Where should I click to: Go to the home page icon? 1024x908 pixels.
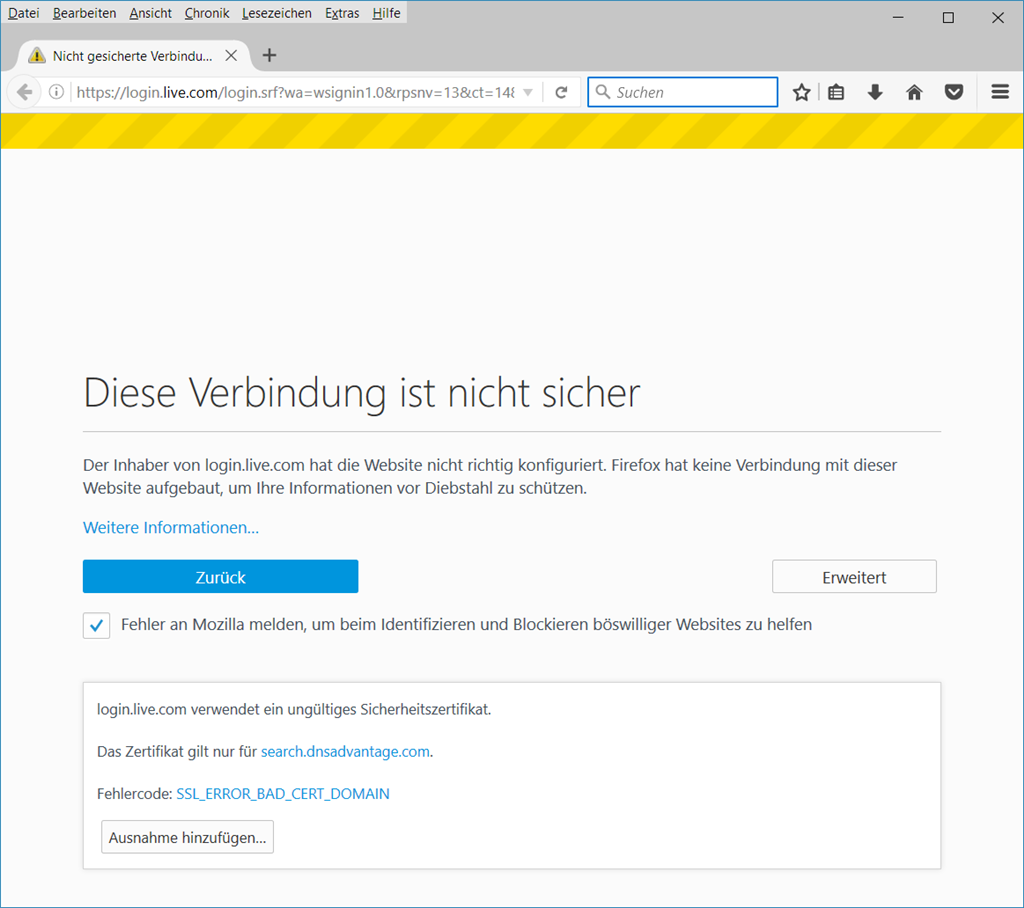click(914, 92)
